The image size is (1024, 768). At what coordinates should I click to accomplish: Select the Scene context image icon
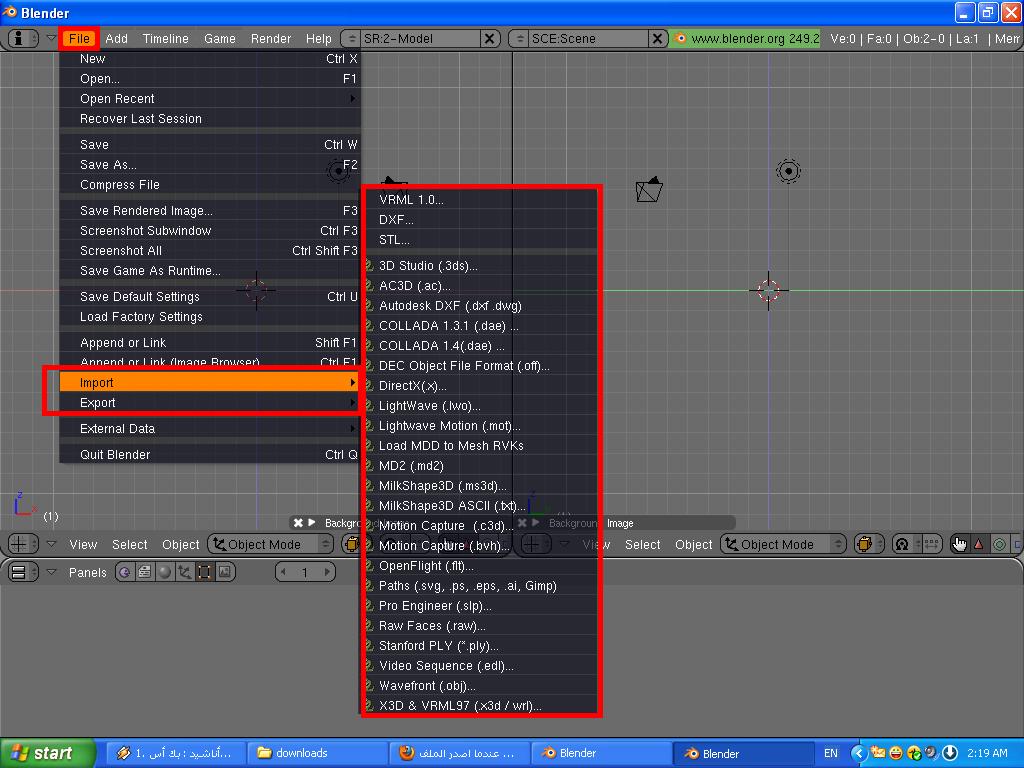225,572
